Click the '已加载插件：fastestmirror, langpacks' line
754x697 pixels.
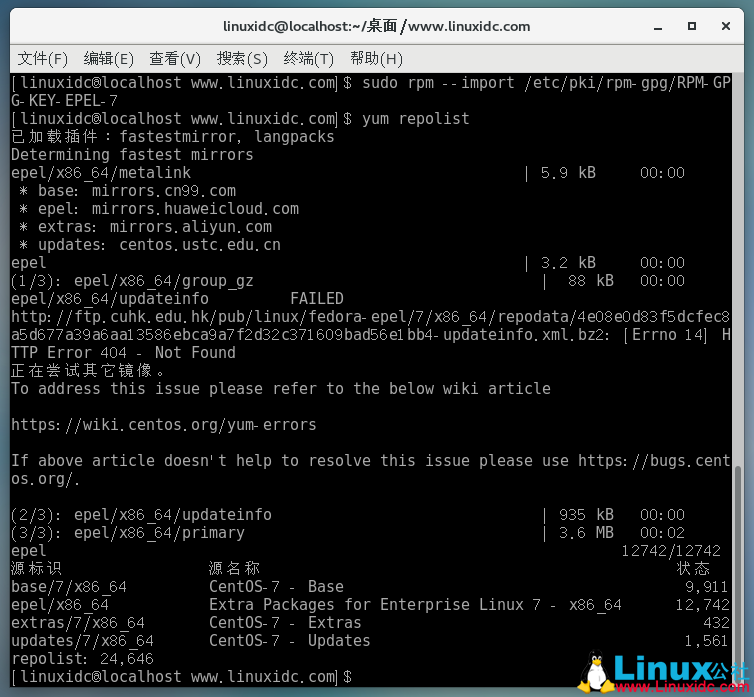click(173, 137)
